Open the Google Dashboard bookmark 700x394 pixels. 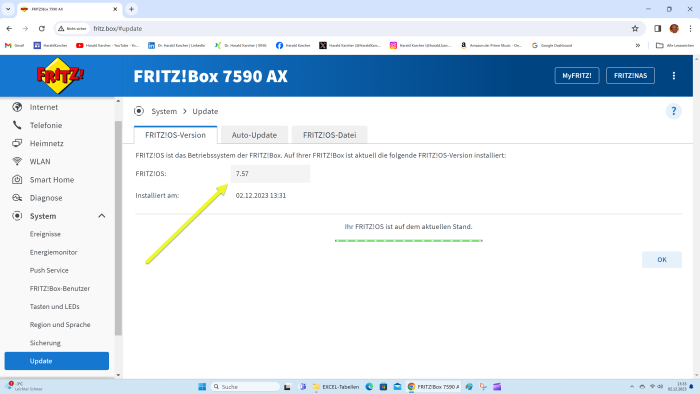[x=552, y=46]
